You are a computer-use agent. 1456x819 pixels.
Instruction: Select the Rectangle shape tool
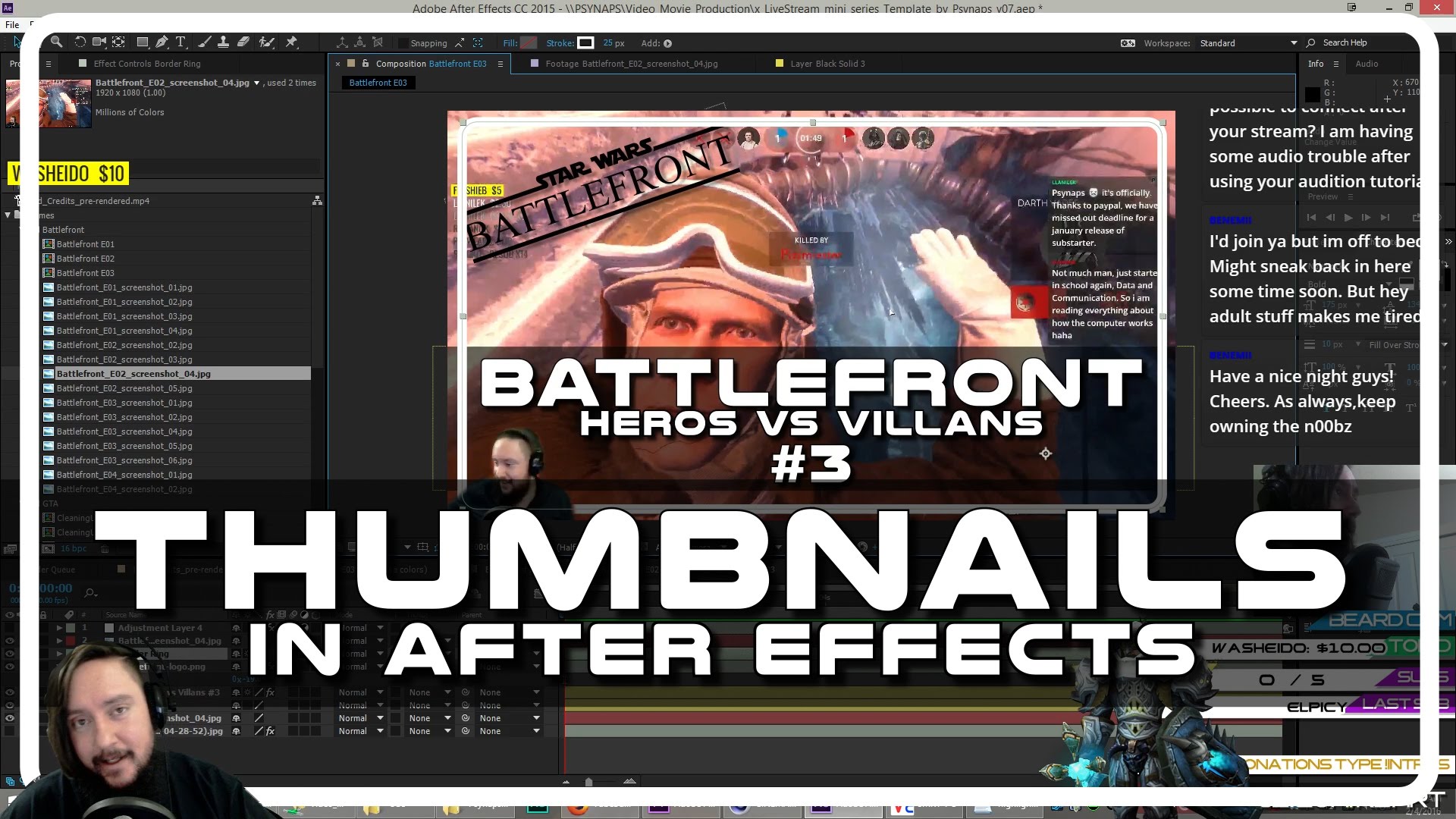[x=142, y=42]
